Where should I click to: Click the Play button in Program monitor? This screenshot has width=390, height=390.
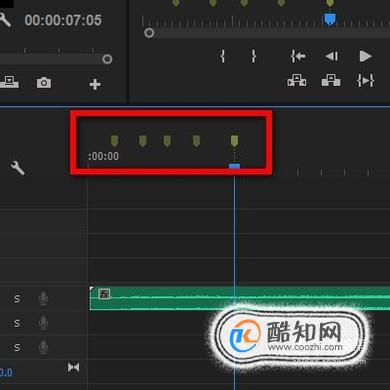point(365,56)
